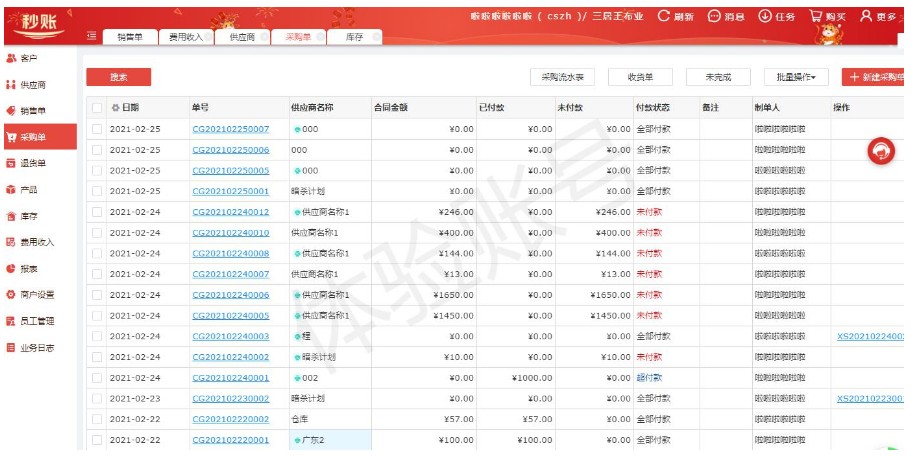Image resolution: width=923 pixels, height=456 pixels.
Task: Switch to the 销售单 tab
Action: (x=130, y=37)
